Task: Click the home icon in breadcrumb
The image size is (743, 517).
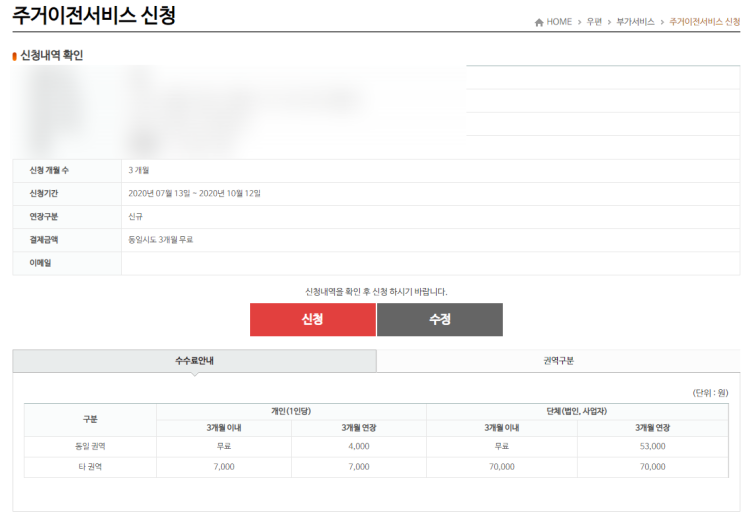Action: 539,22
